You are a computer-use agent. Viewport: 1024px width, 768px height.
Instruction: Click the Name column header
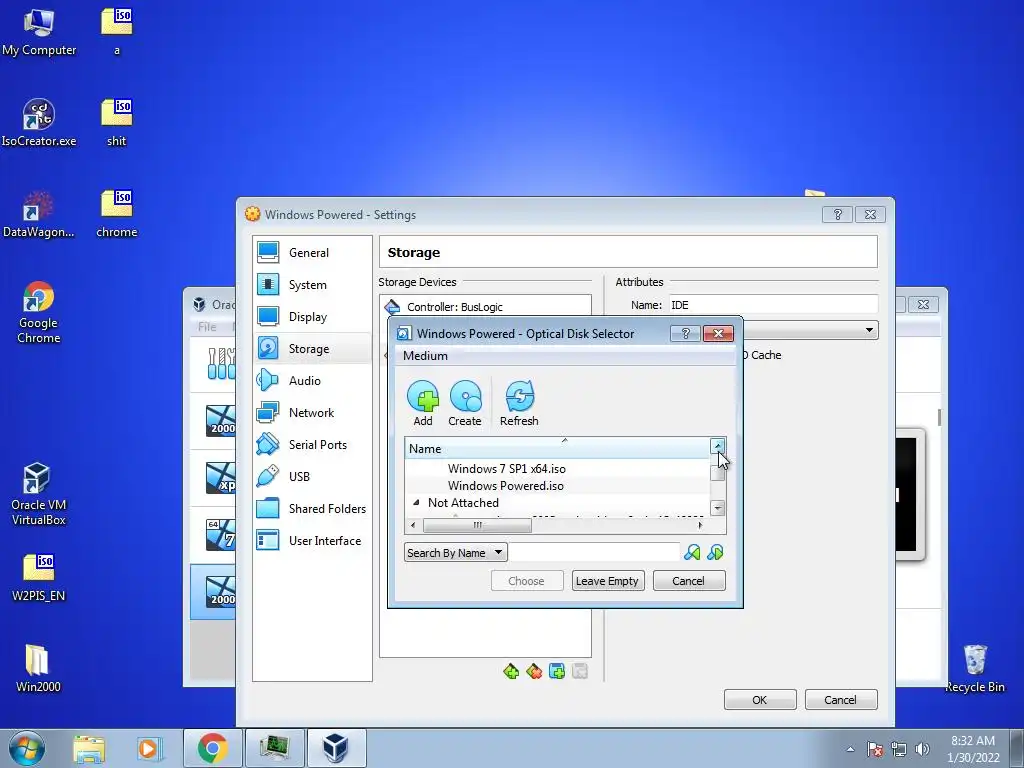tap(556, 449)
